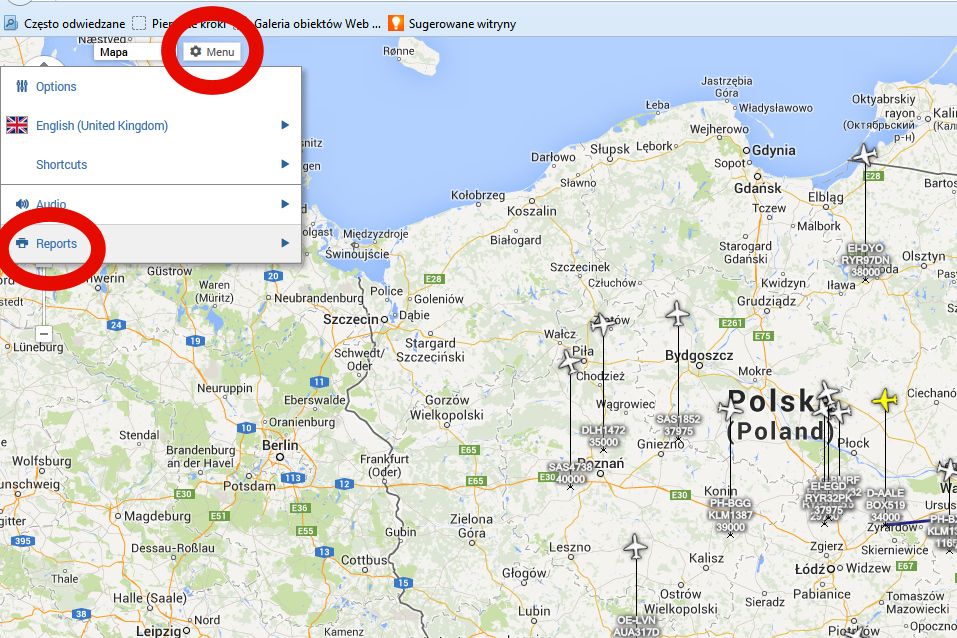Open the gear Menu button
Screen dimensions: 957x638
tap(212, 51)
